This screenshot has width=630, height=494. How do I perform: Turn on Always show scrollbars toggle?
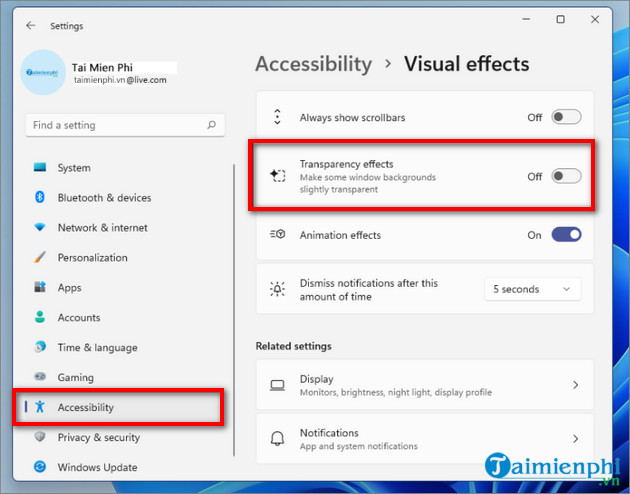(x=566, y=117)
